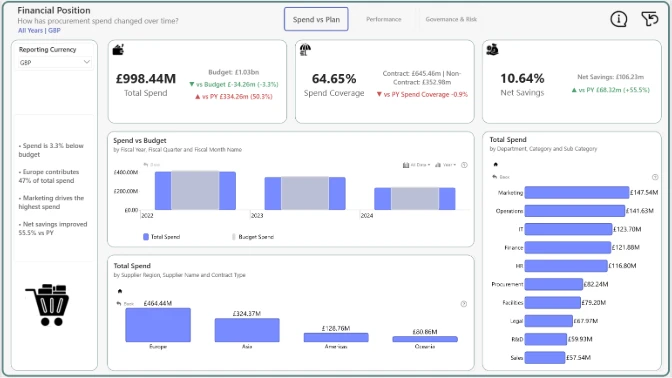This screenshot has height=378, width=672.
Task: Open the Reporting Currency GBP dropdown
Action: point(54,63)
